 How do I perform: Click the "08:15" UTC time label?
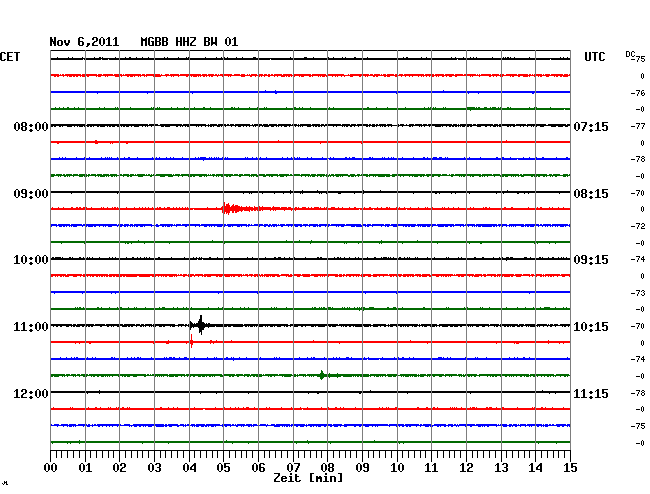[591, 194]
